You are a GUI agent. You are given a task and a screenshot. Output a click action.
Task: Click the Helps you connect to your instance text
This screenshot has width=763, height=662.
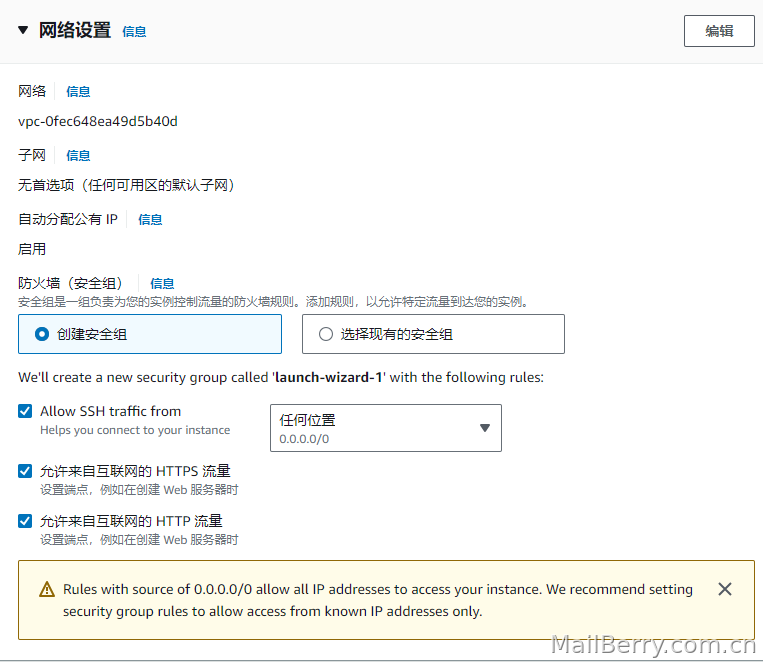click(135, 430)
